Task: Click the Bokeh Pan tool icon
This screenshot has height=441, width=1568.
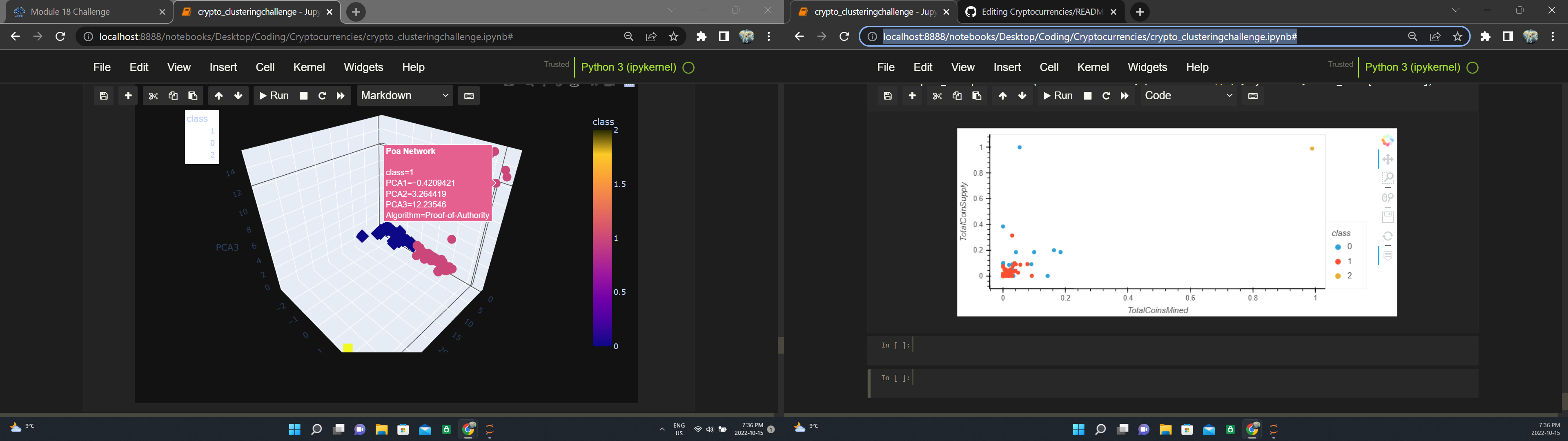Action: tap(1387, 160)
